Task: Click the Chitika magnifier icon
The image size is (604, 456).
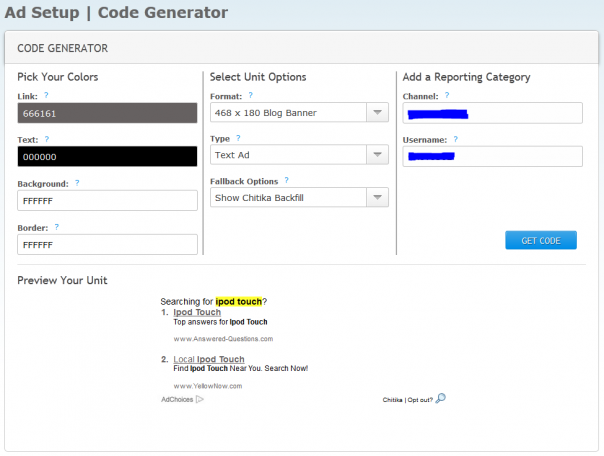Action: [x=441, y=398]
